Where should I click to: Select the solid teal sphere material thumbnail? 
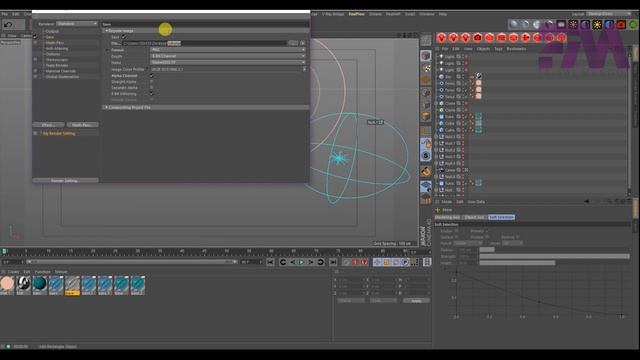40,284
